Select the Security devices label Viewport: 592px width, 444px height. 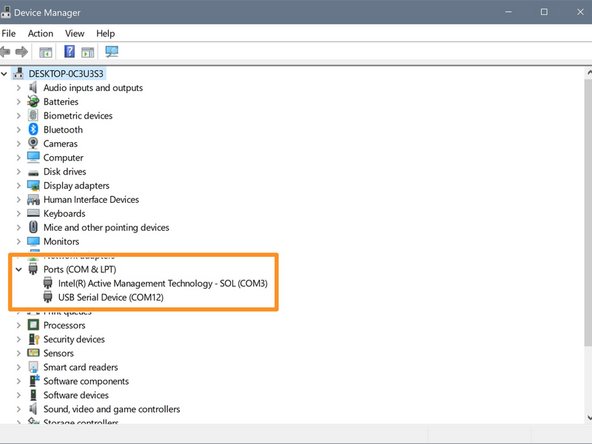point(74,339)
